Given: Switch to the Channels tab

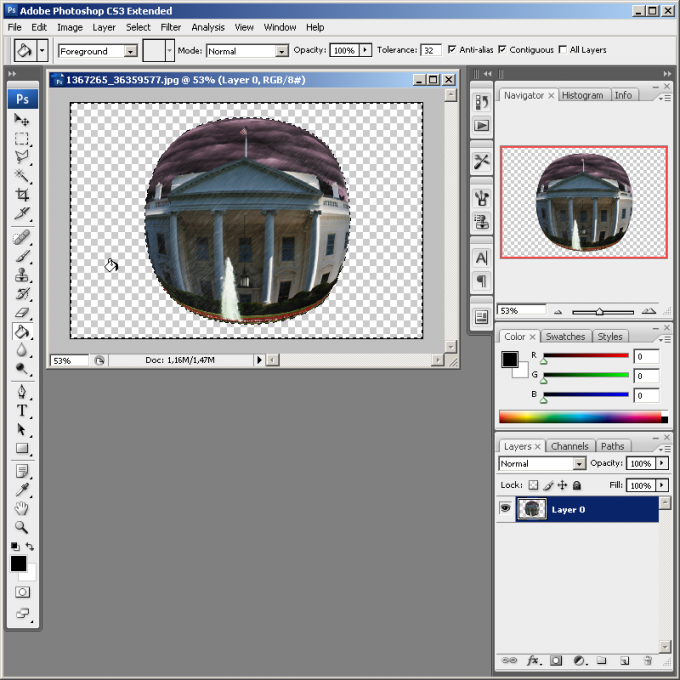Looking at the screenshot, I should point(569,446).
